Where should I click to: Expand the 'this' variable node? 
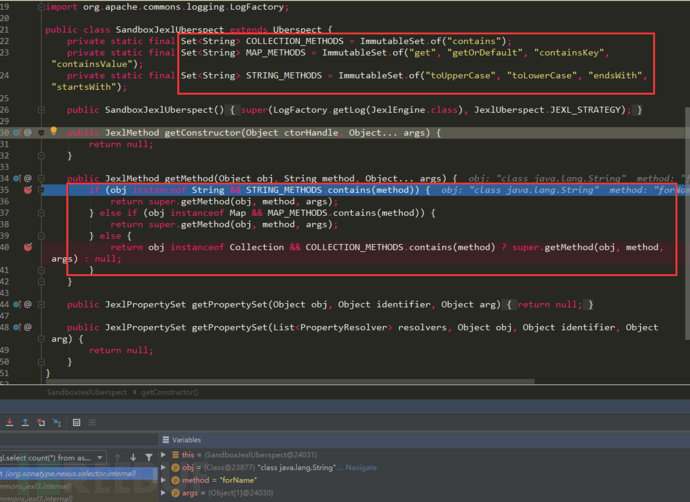click(164, 454)
